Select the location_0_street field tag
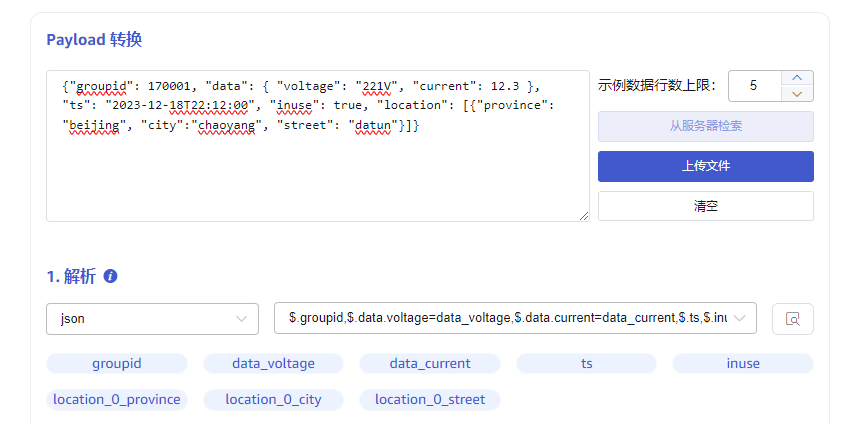The image size is (860, 424). coord(430,400)
